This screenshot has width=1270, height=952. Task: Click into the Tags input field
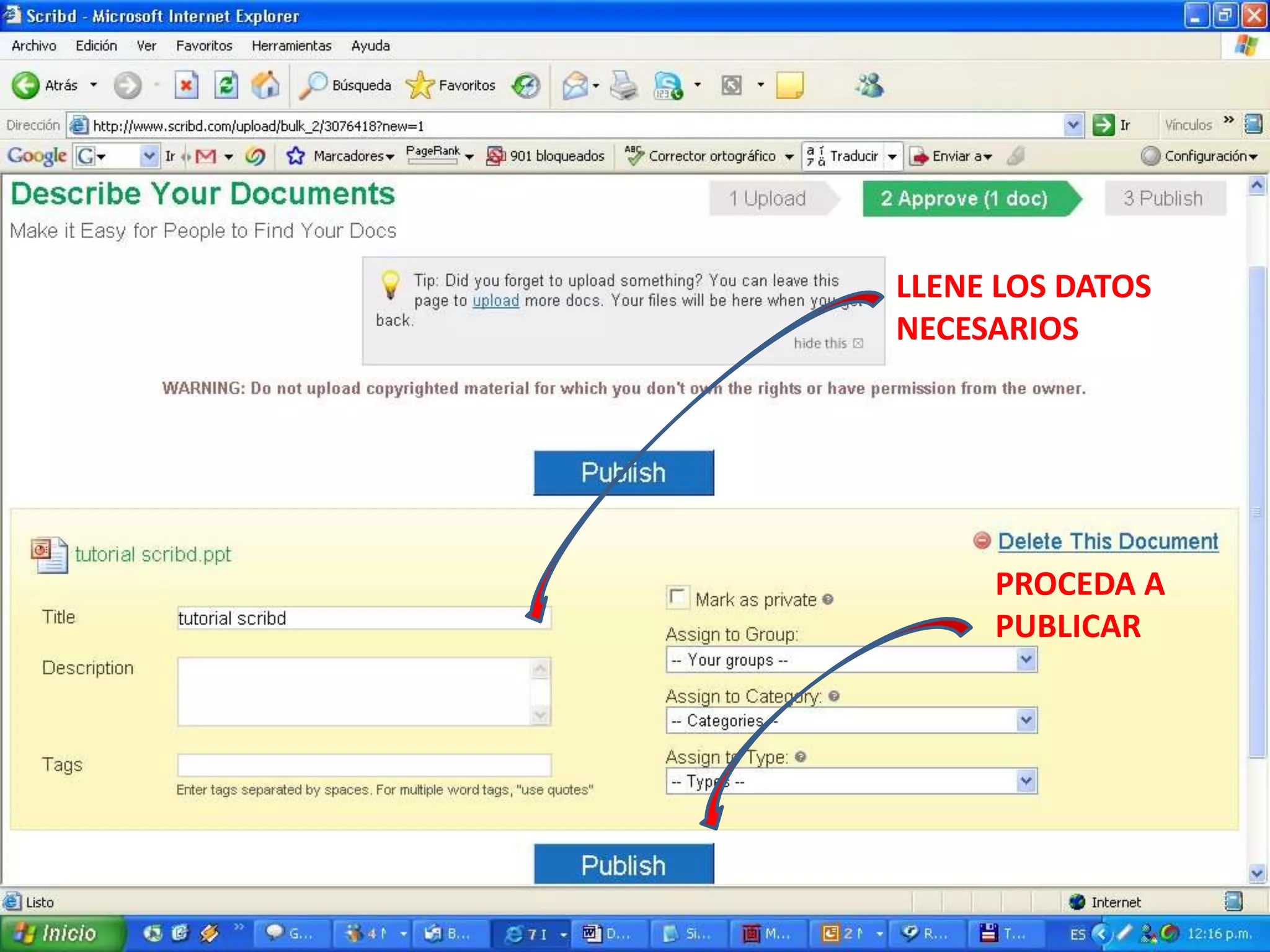364,765
